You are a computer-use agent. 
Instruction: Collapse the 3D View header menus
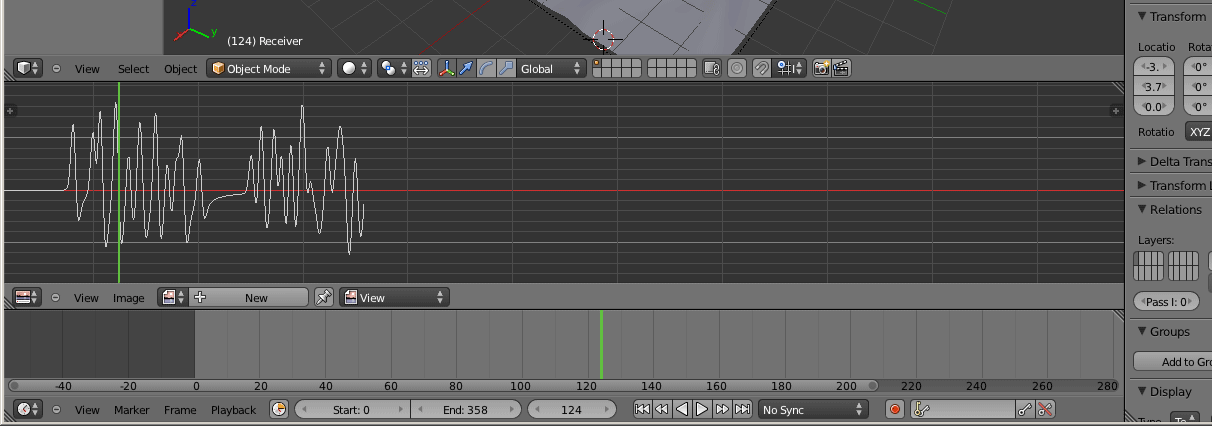click(56, 69)
